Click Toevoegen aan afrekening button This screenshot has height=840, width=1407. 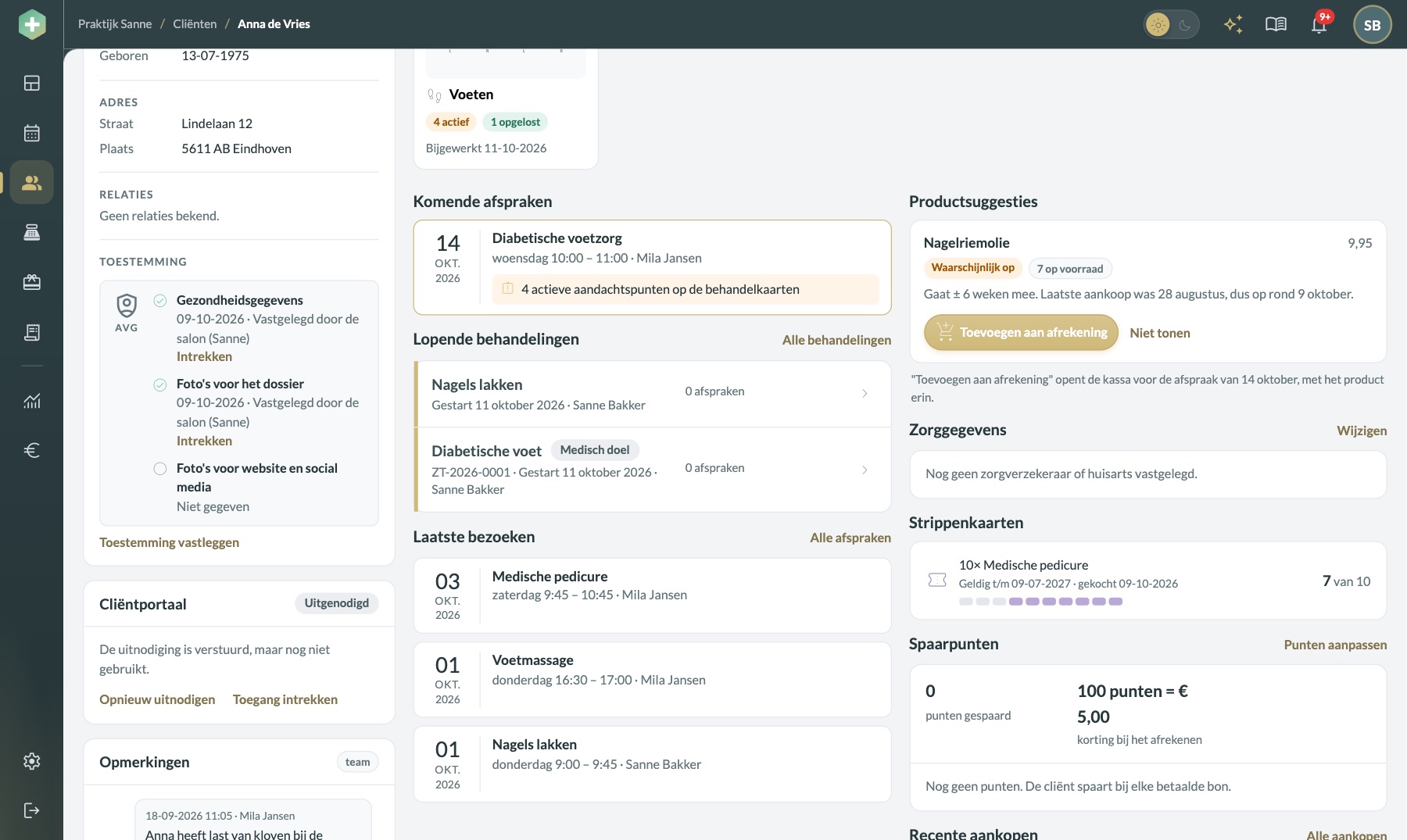pyautogui.click(x=1021, y=332)
